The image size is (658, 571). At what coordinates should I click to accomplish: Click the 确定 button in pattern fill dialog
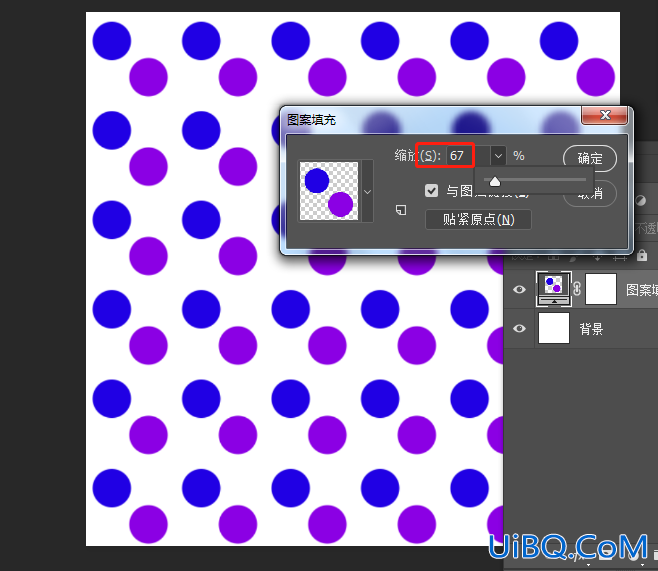tap(590, 158)
